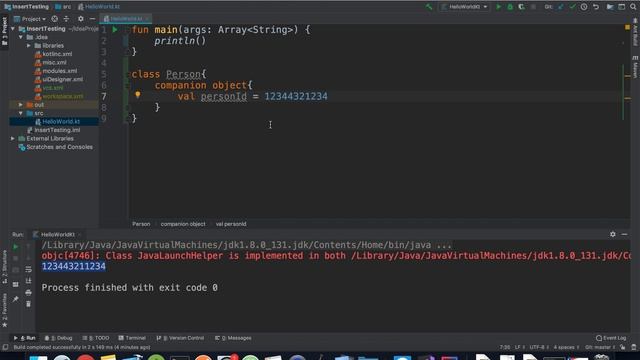The image size is (640, 360).
Task: Open the Debug tool window tab
Action: [58, 338]
